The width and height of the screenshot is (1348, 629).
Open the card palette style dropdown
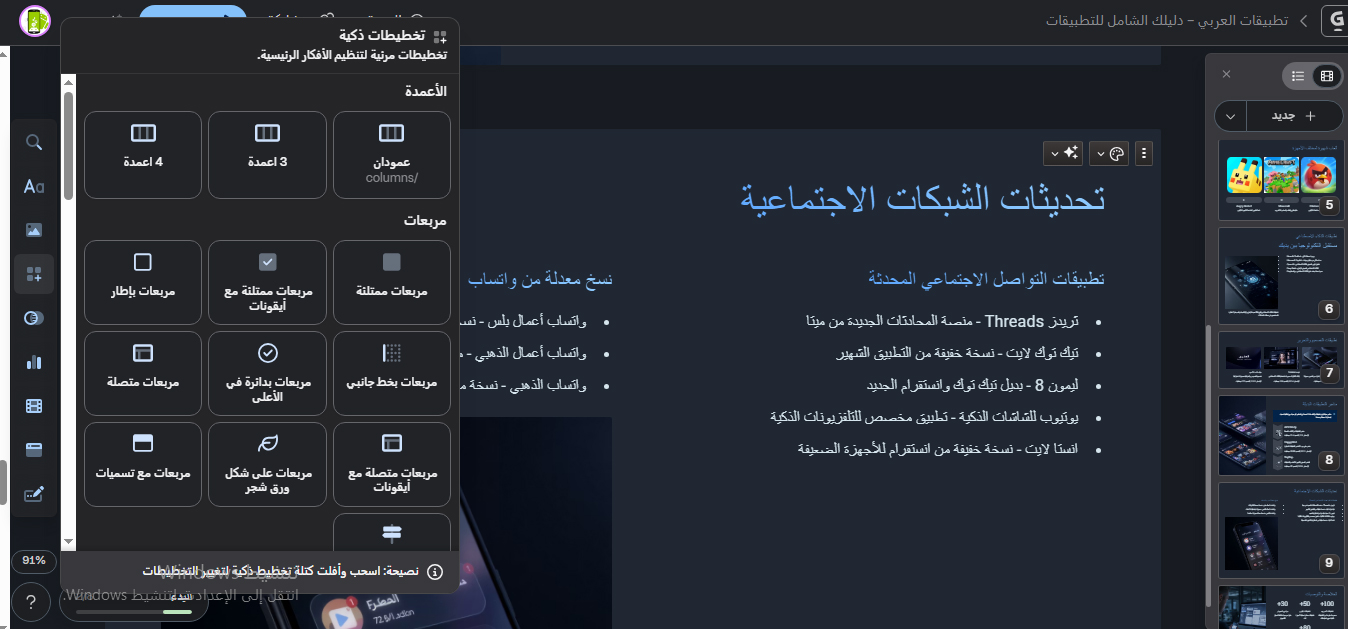(1109, 153)
